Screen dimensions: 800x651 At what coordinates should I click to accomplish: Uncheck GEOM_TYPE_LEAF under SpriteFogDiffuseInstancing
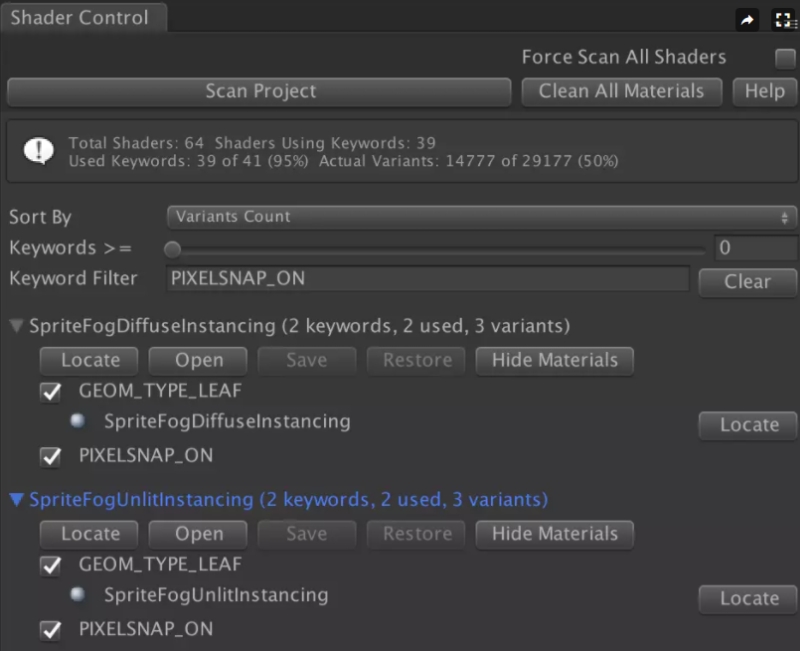click(51, 392)
